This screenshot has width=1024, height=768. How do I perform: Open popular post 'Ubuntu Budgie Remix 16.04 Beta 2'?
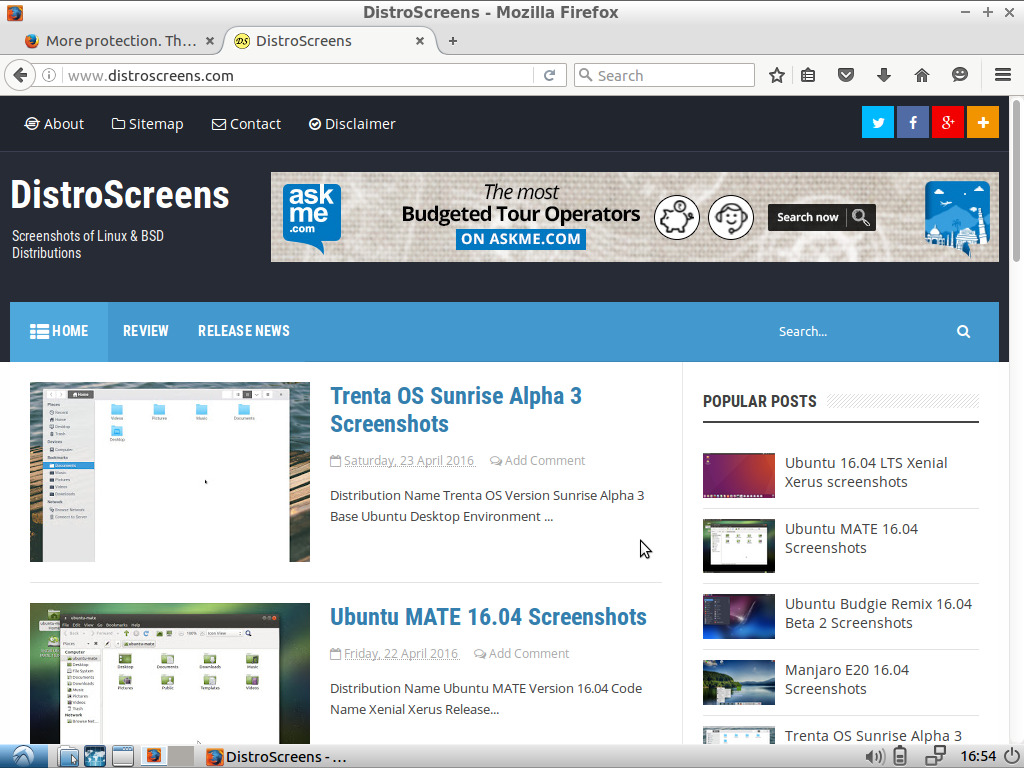878,613
